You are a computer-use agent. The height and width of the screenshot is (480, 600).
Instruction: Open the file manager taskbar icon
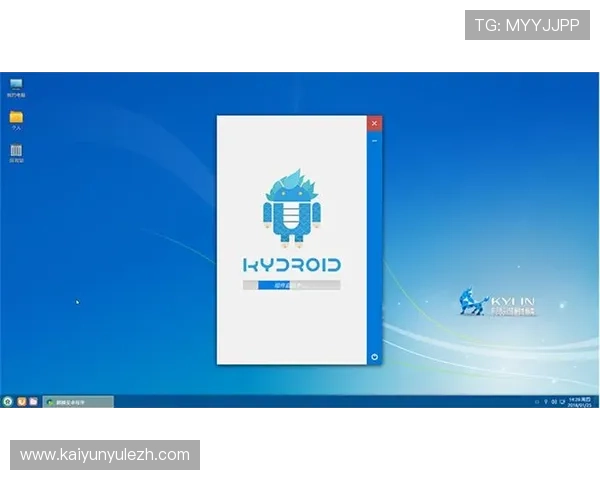(34, 401)
